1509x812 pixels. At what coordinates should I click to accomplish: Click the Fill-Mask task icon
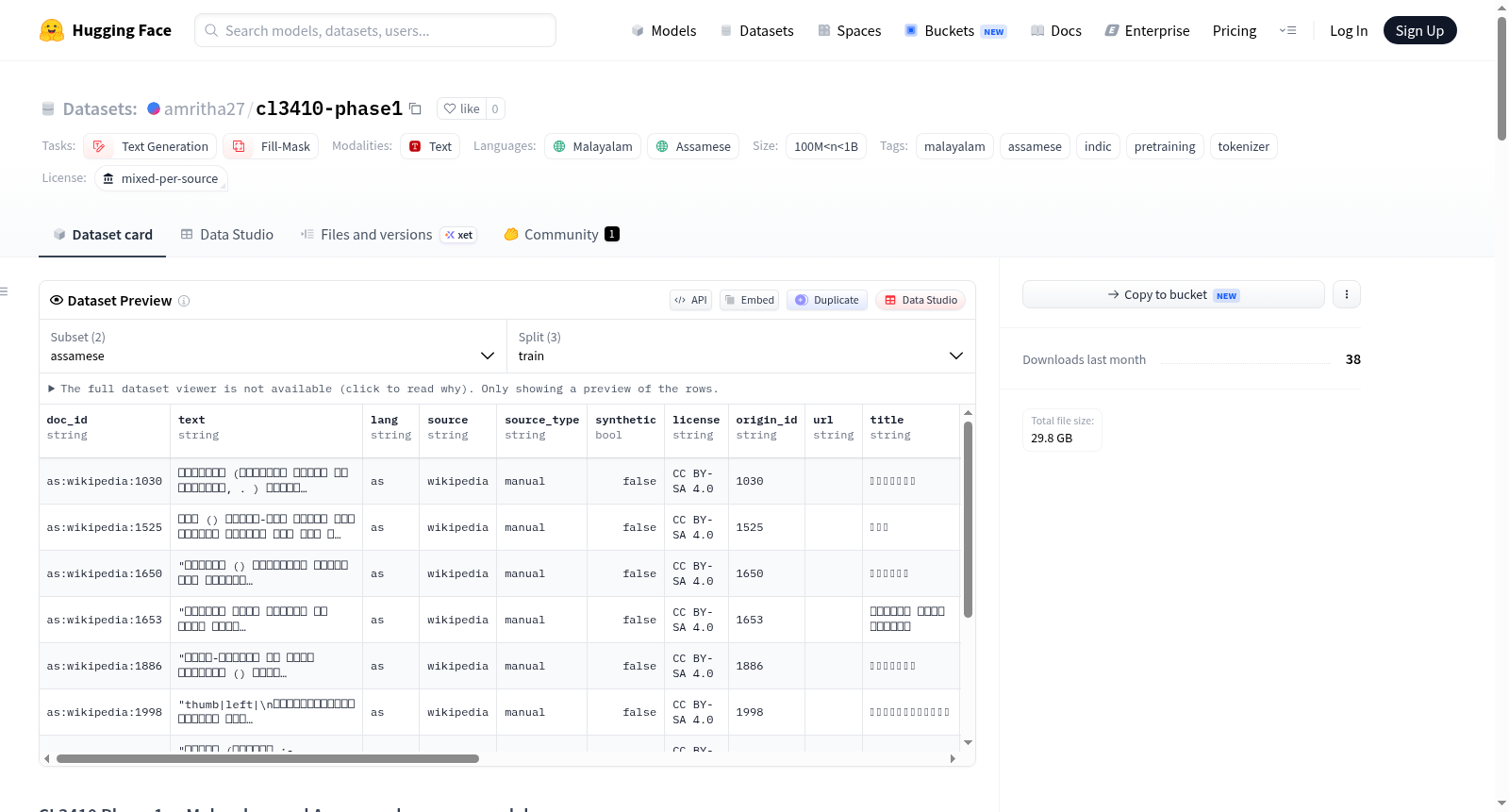pyautogui.click(x=239, y=146)
